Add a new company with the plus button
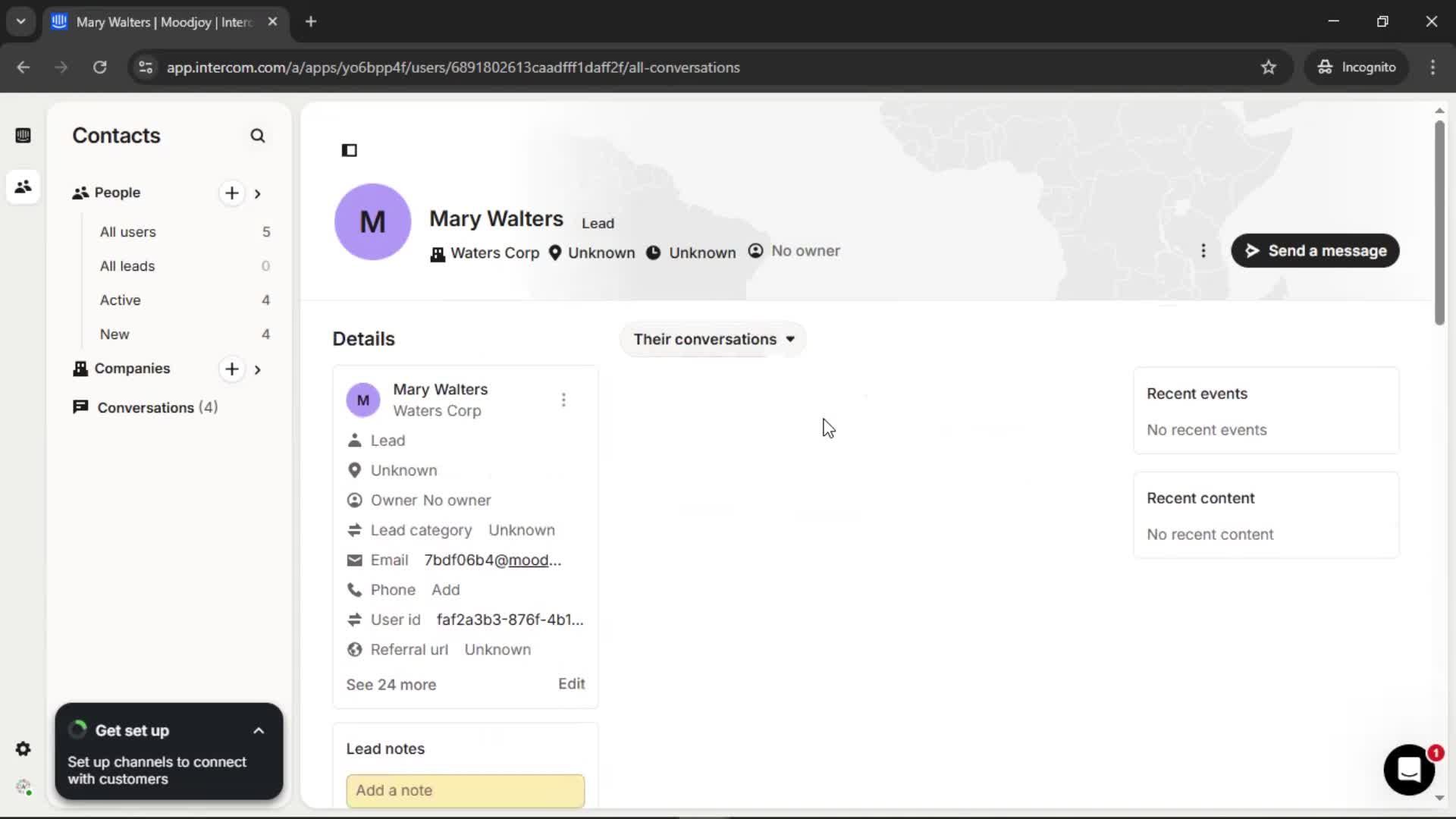Image resolution: width=1456 pixels, height=819 pixels. (x=232, y=369)
